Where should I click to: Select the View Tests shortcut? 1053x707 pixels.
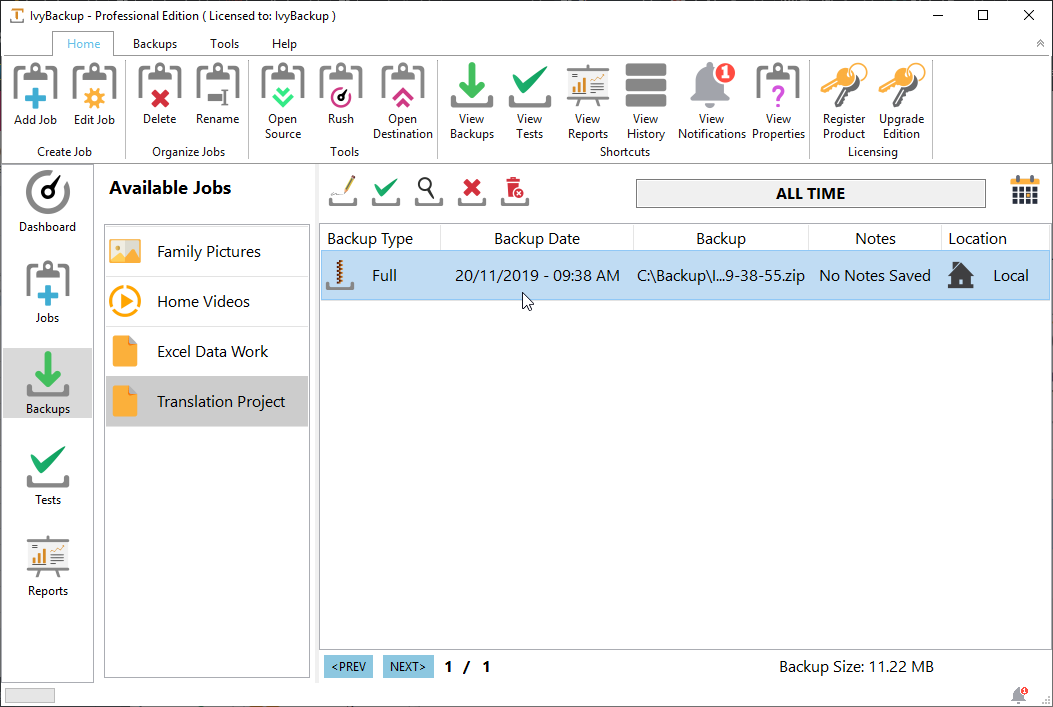tap(530, 101)
